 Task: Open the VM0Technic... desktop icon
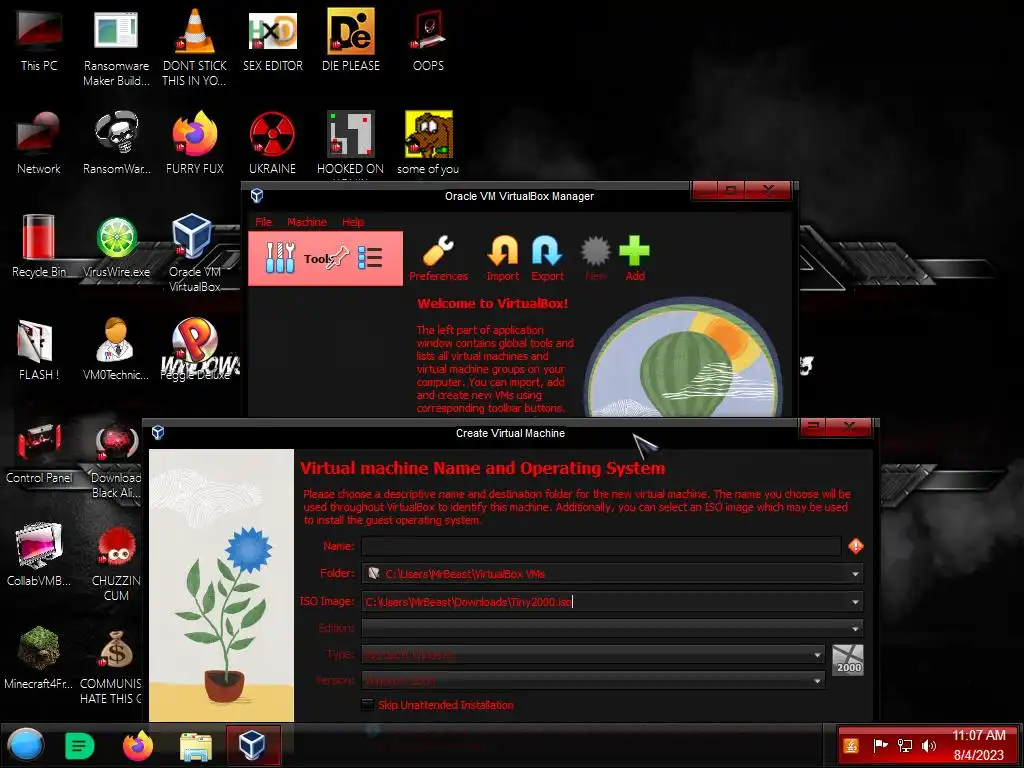coord(116,350)
